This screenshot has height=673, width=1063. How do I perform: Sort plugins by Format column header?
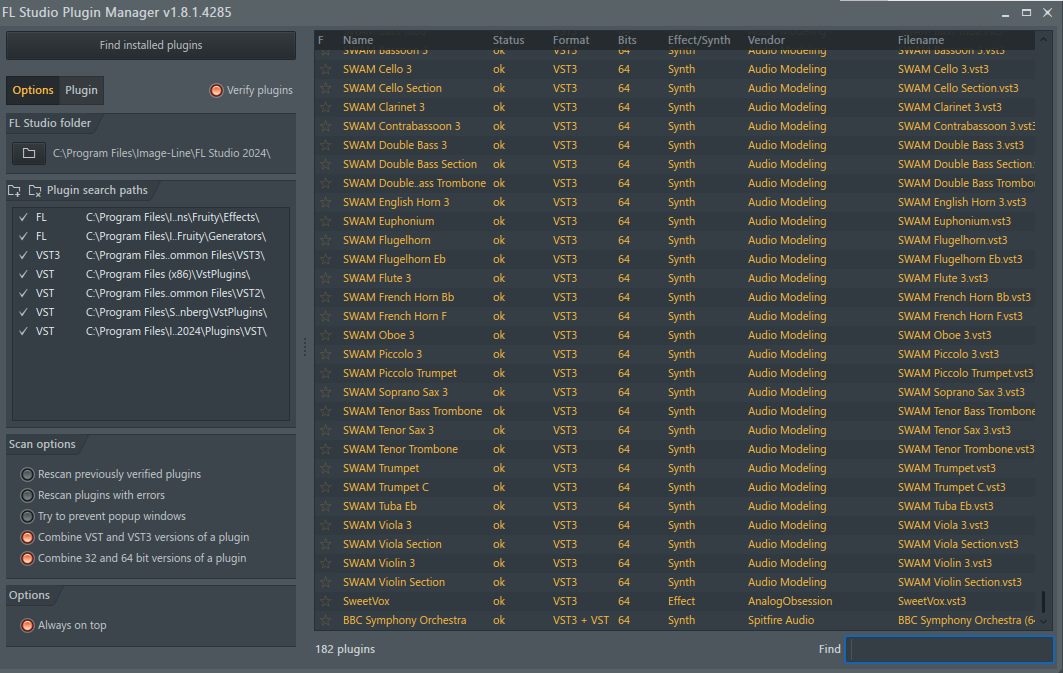point(571,40)
